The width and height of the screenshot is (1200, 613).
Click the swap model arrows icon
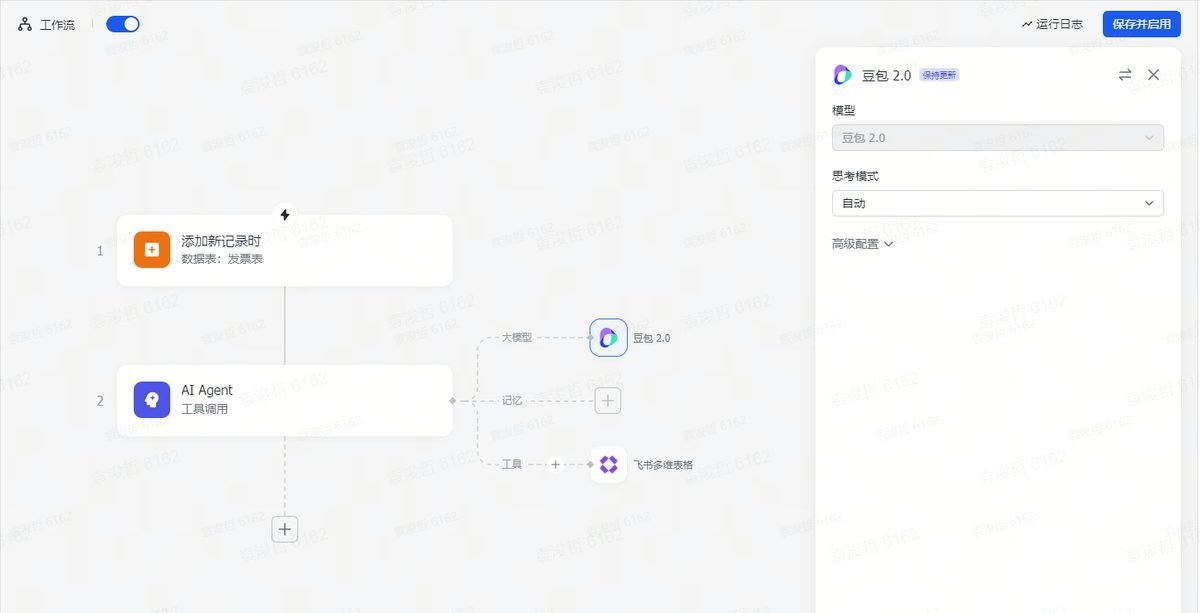(1125, 75)
